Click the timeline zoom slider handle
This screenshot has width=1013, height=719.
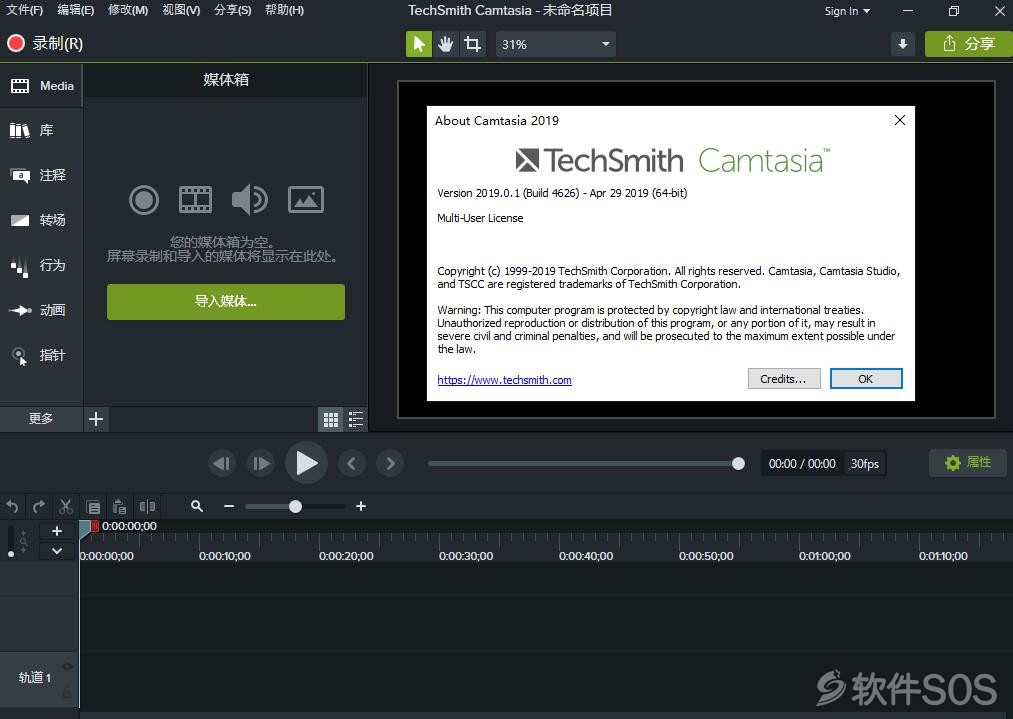pos(295,506)
